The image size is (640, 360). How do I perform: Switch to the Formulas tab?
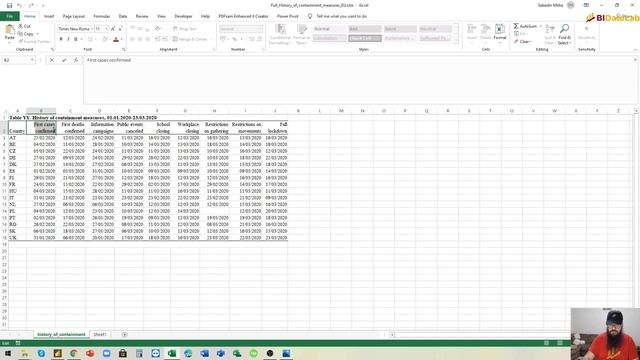[x=102, y=16]
